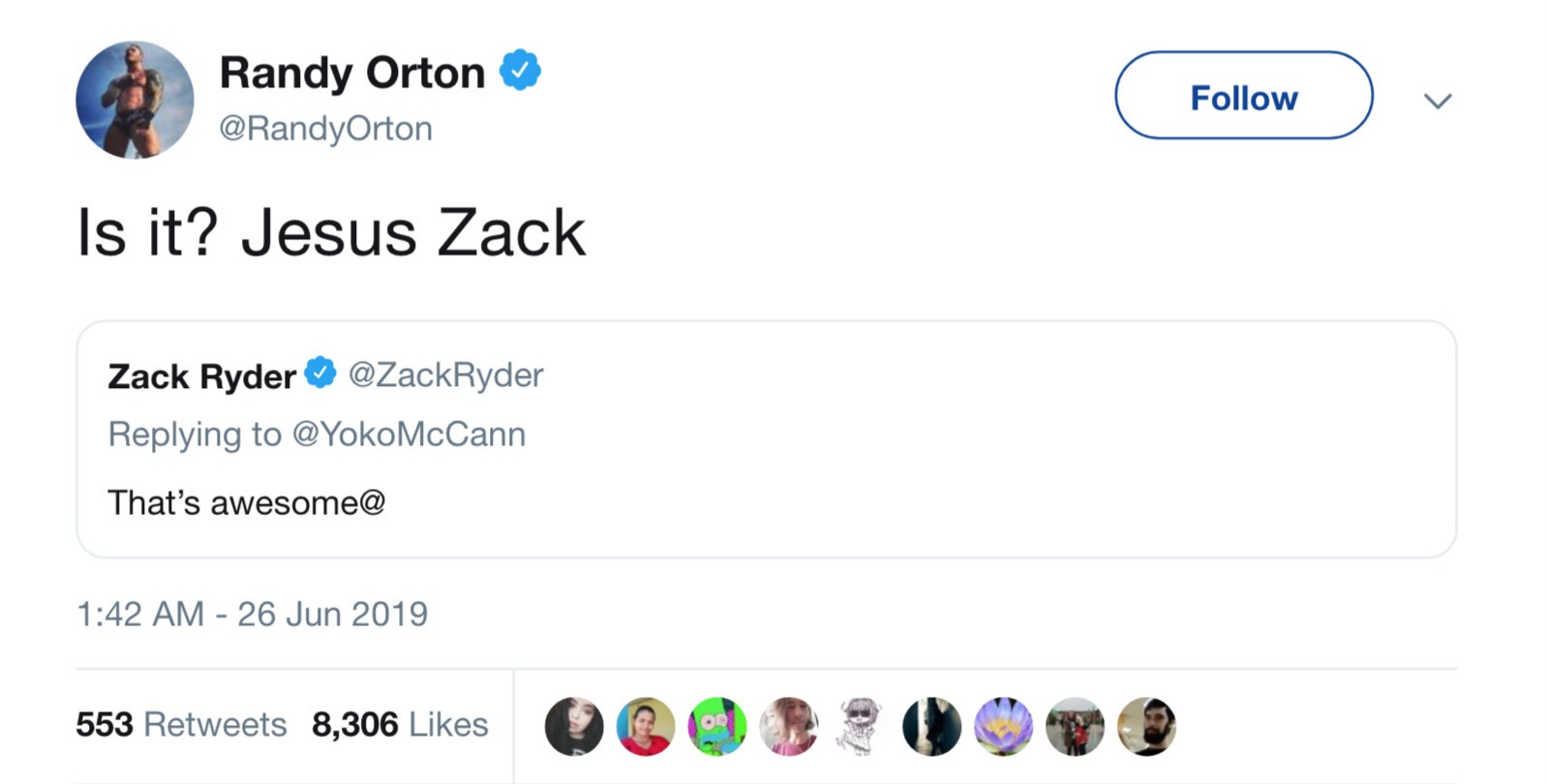Click the bearded man liker avatar
Screen dimensions: 1547x784
(1147, 726)
